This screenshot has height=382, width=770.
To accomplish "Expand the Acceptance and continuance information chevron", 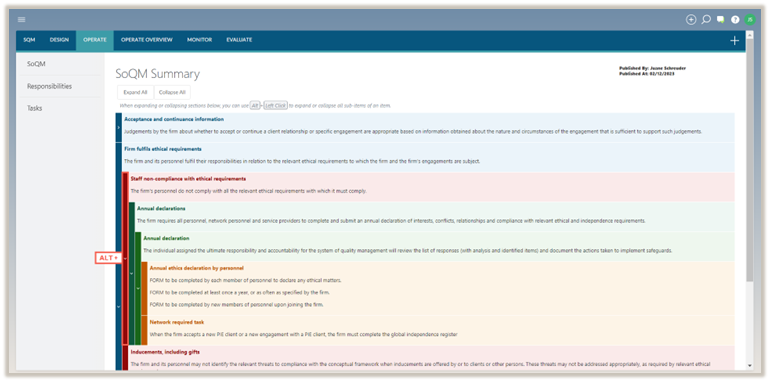I will coord(118,127).
